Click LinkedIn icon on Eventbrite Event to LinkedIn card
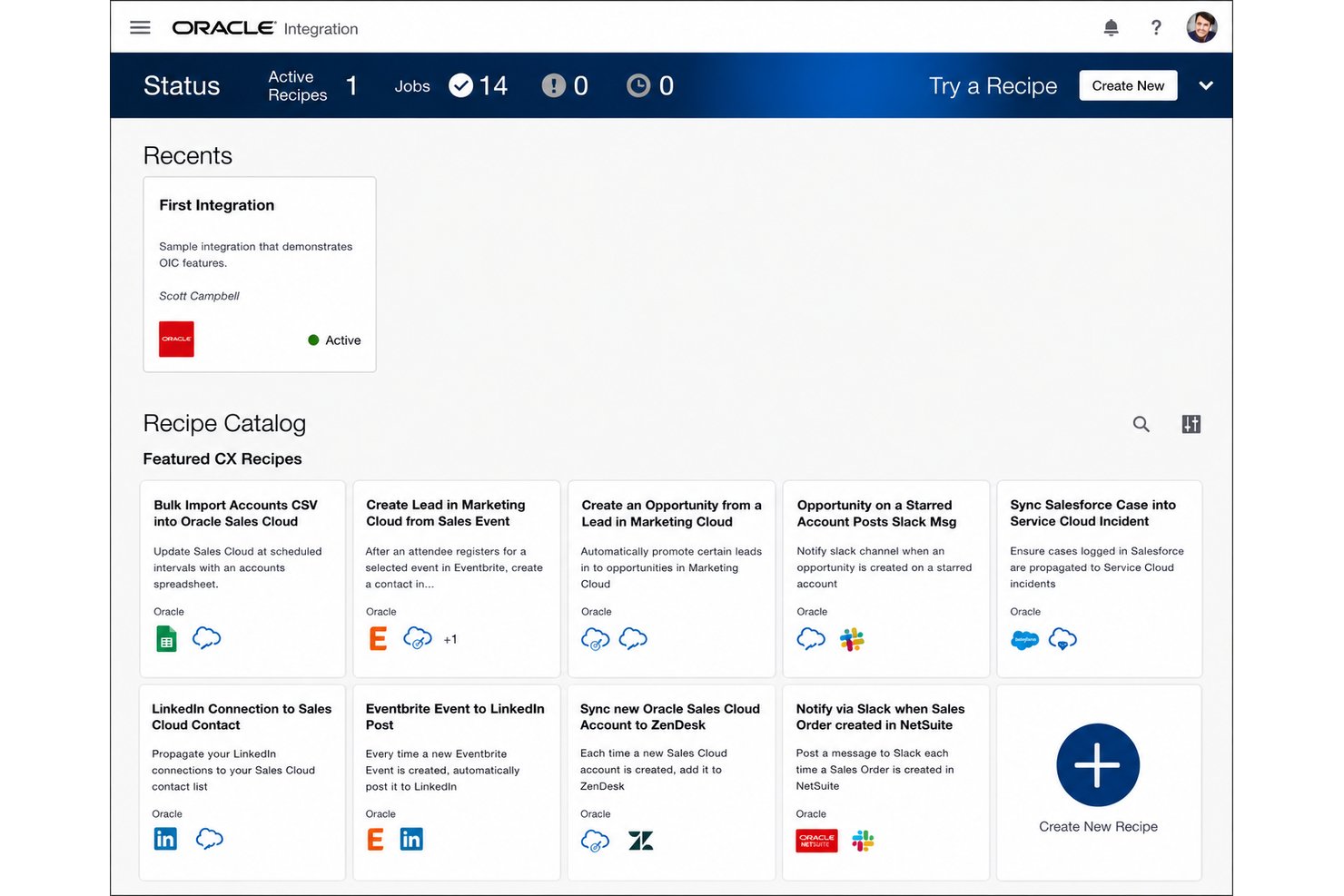The width and height of the screenshot is (1344, 896). tap(411, 839)
